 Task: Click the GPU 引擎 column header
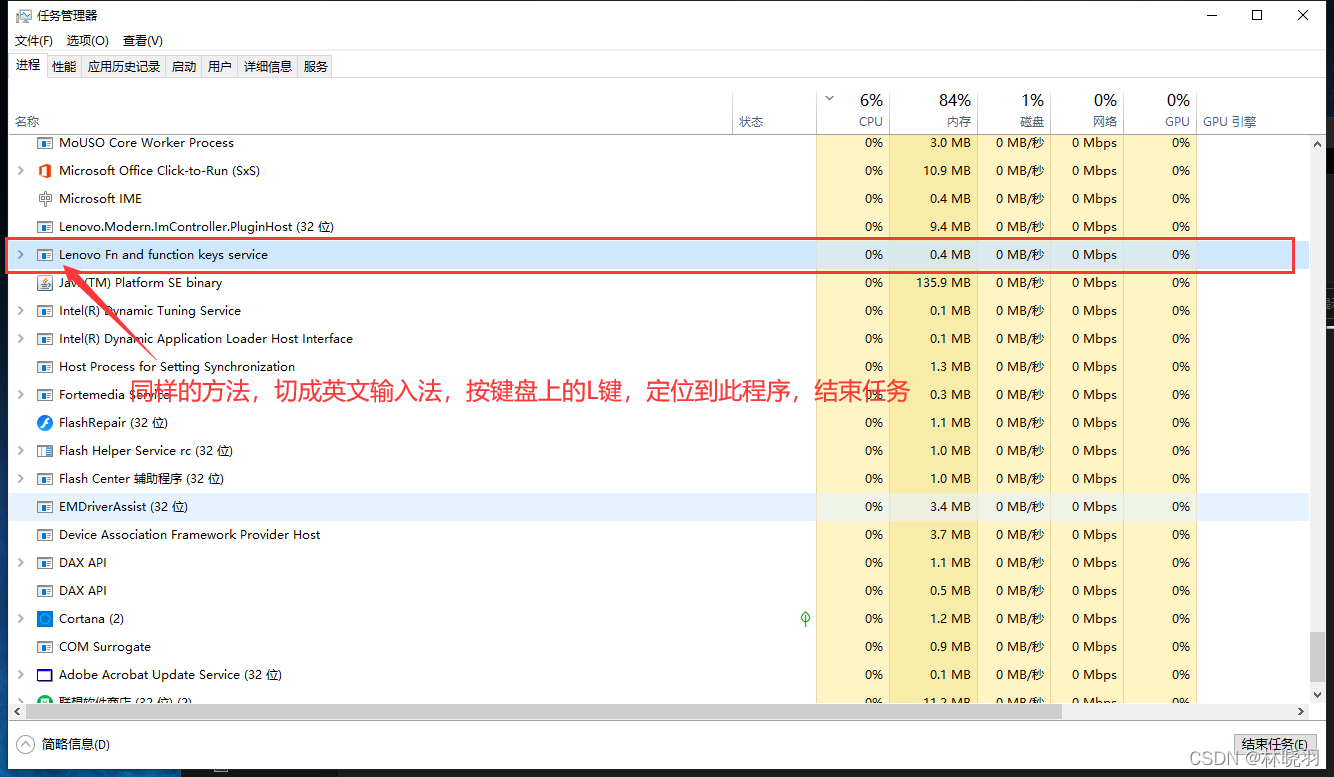tap(1252, 110)
